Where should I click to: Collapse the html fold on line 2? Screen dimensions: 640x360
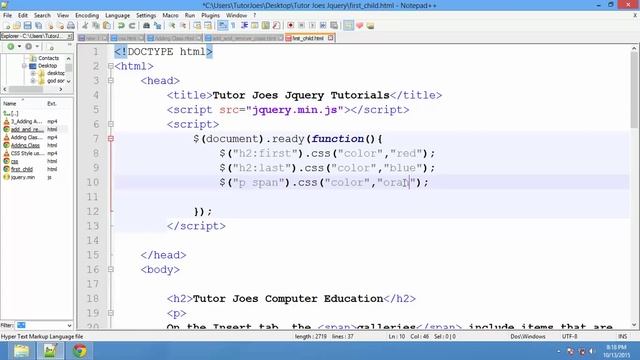click(x=111, y=66)
